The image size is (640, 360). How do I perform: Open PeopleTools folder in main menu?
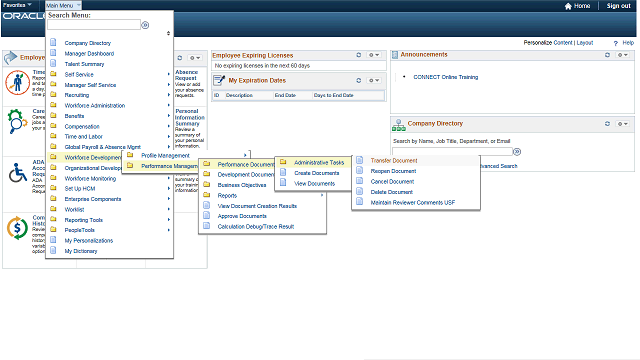(x=80, y=230)
